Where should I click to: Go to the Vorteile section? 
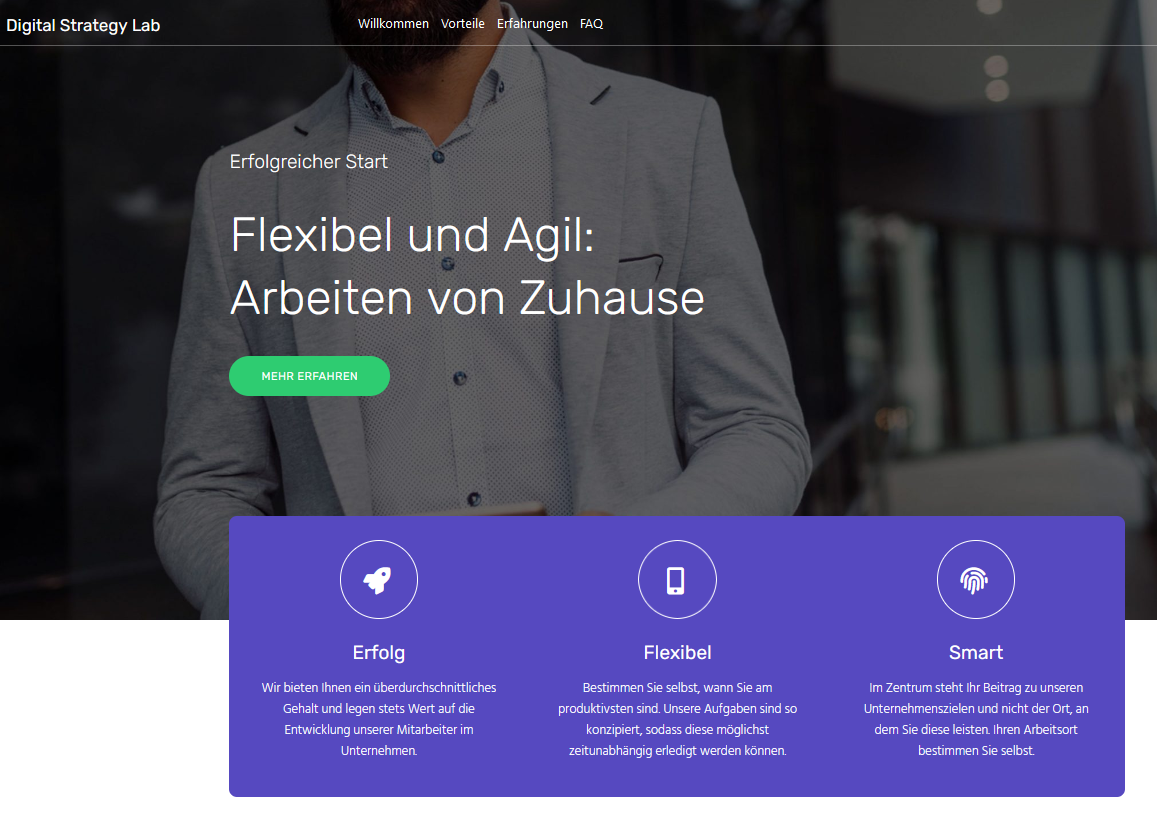pos(463,24)
